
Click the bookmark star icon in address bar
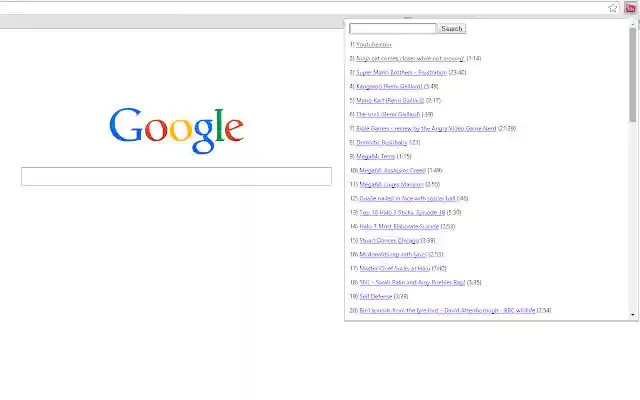(612, 8)
